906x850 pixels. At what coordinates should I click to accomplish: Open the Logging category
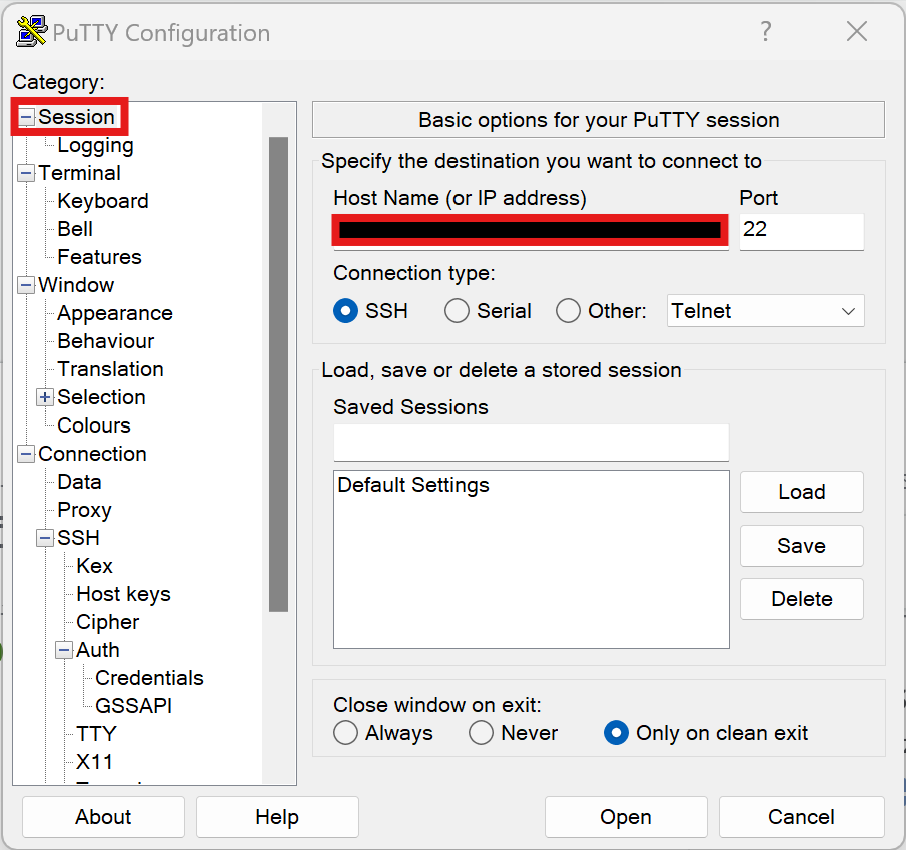[95, 146]
